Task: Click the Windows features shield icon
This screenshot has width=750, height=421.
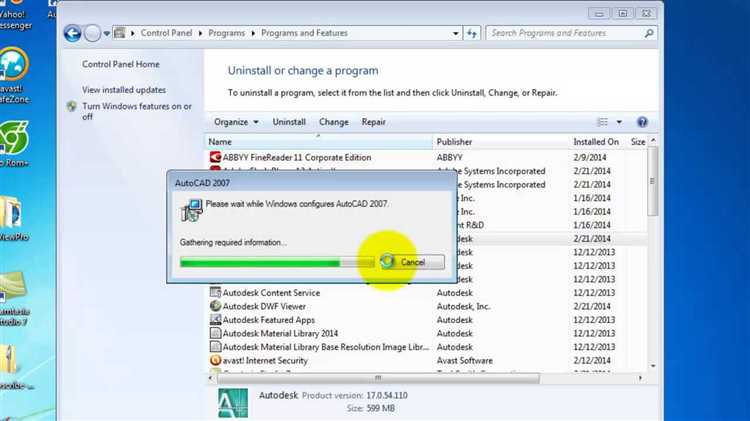Action: (x=72, y=106)
